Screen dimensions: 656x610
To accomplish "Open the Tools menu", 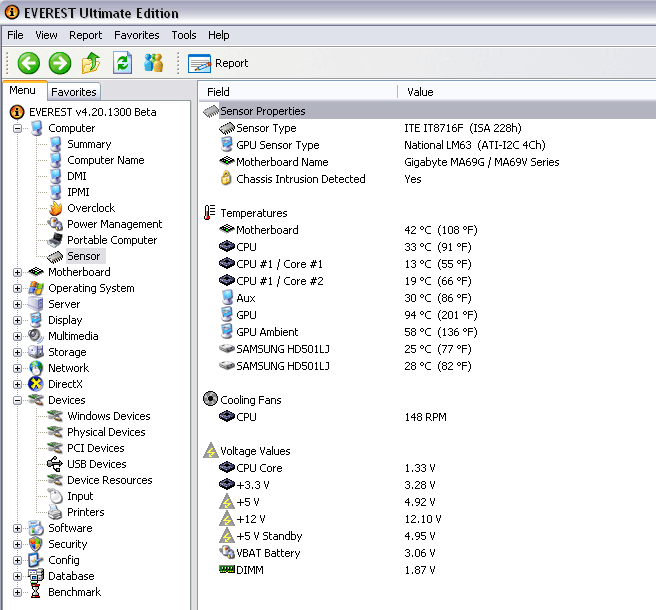I will tap(184, 35).
